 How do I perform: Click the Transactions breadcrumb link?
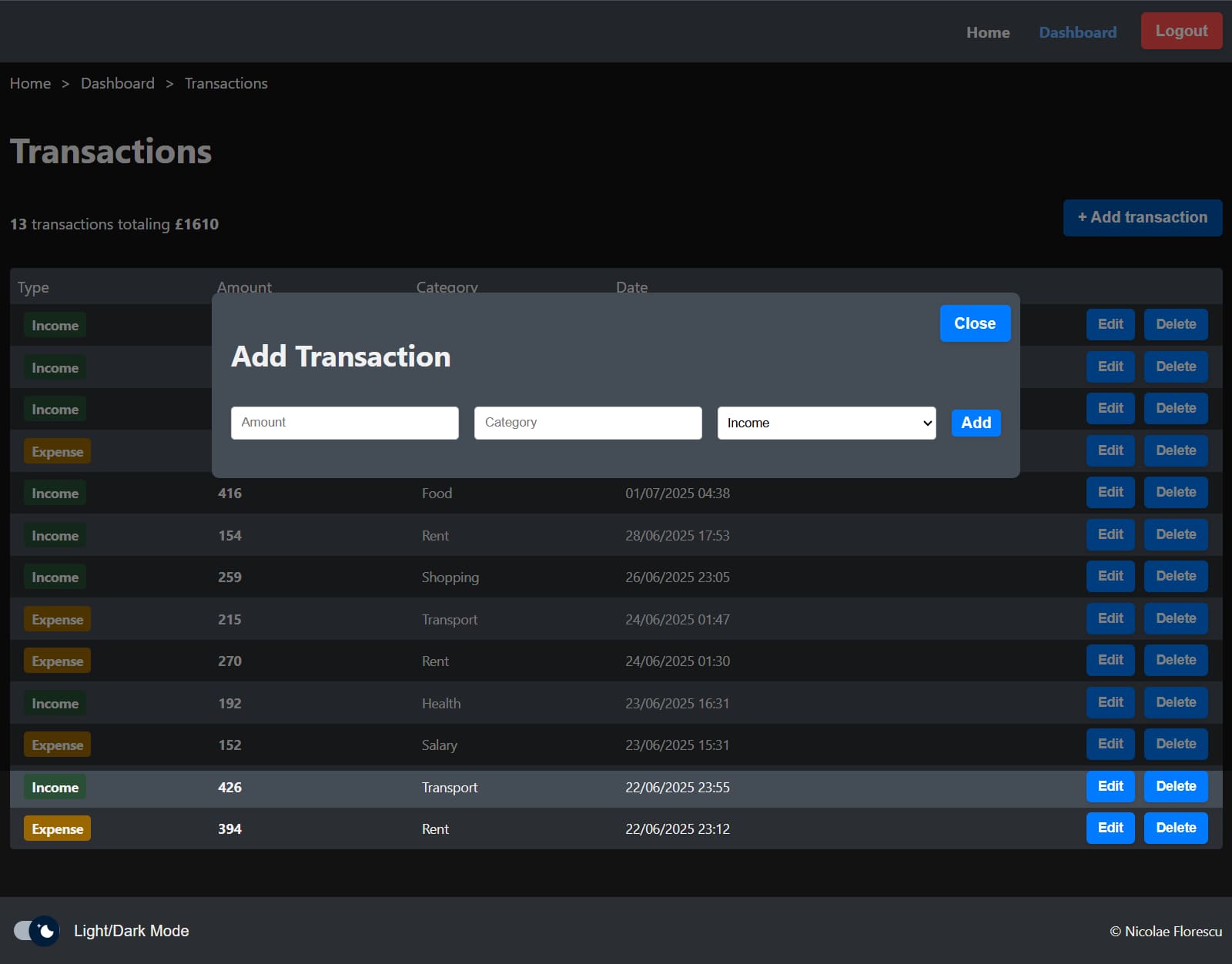(x=226, y=83)
